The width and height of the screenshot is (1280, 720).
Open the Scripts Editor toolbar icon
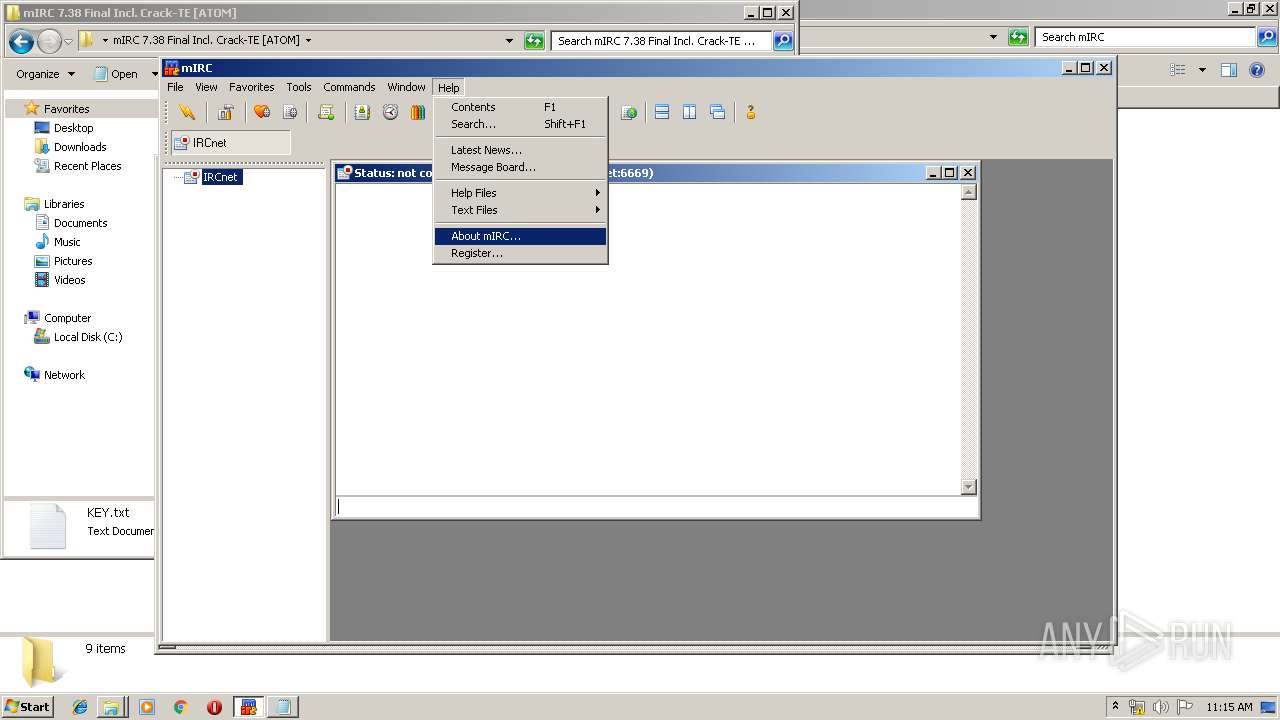[x=326, y=112]
